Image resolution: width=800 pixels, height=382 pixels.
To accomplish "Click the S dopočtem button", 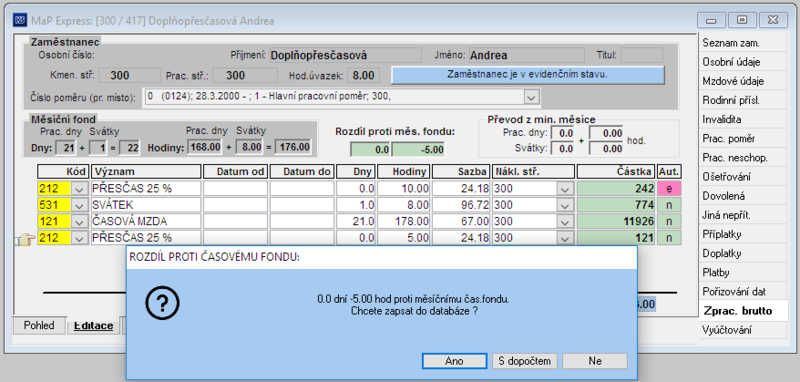I will [524, 361].
